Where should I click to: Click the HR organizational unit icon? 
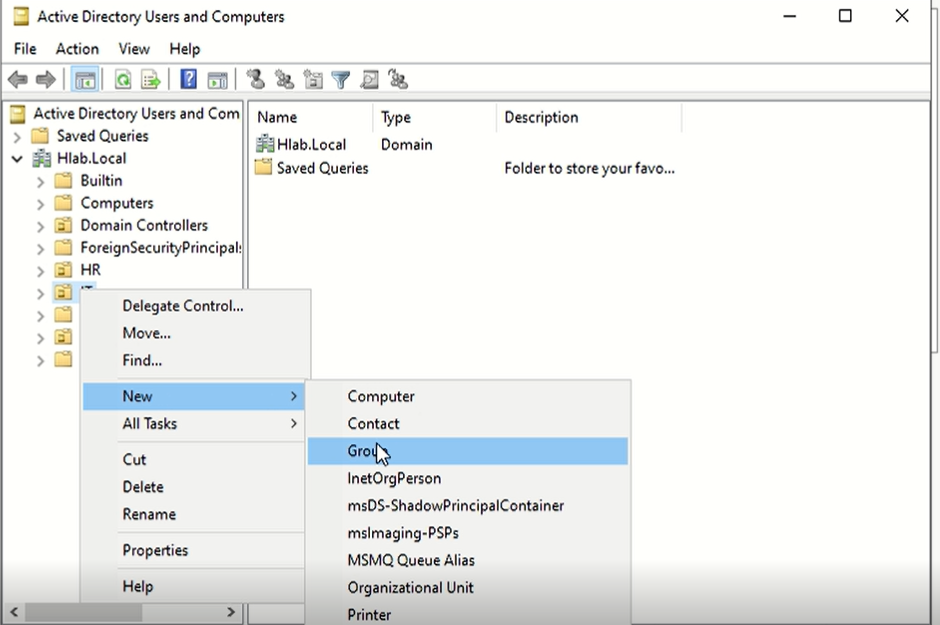[x=63, y=270]
